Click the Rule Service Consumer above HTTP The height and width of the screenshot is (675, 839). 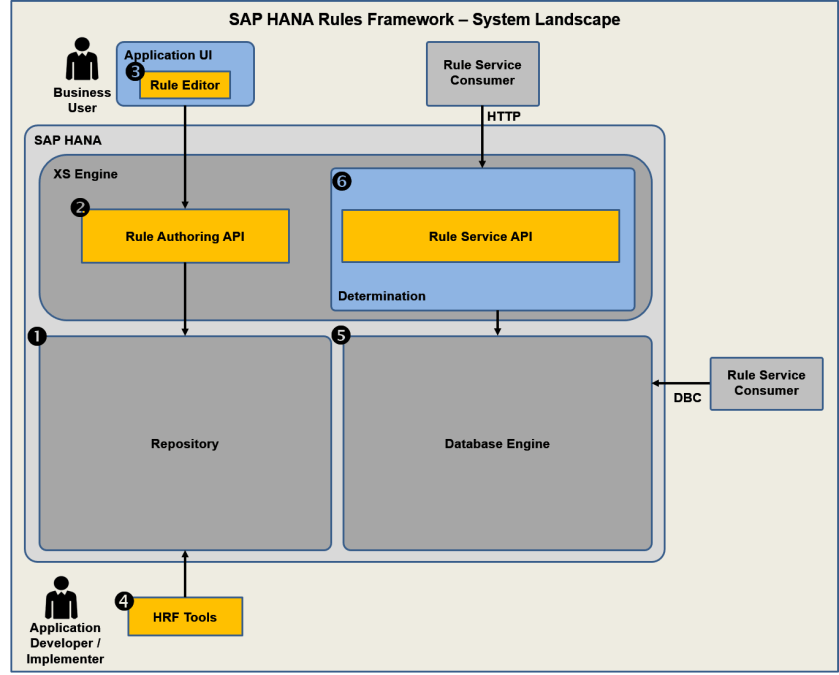482,73
